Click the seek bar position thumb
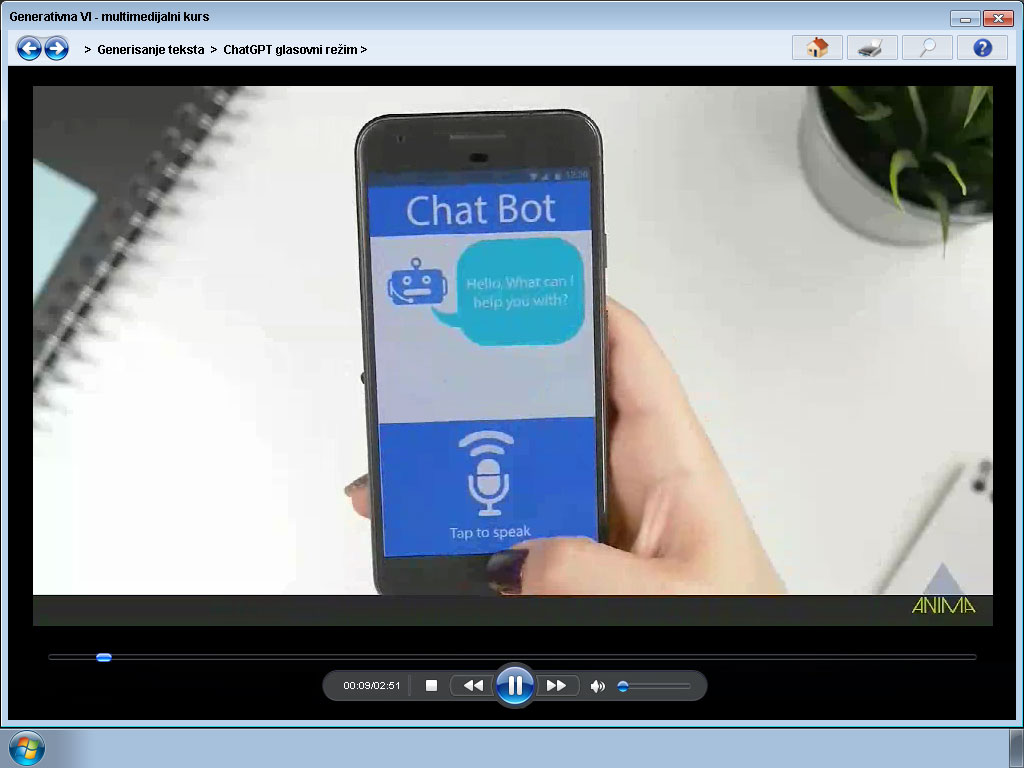This screenshot has width=1024, height=768. click(x=103, y=657)
